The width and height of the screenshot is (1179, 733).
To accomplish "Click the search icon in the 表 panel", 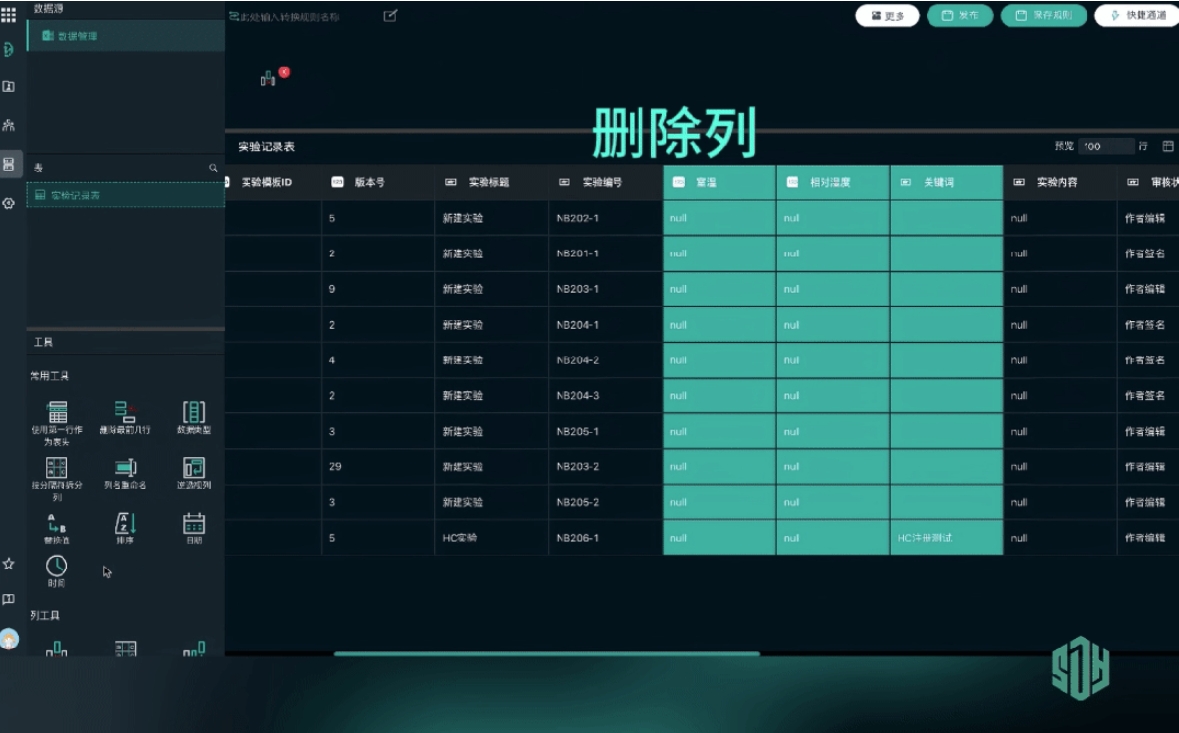I will point(213,168).
